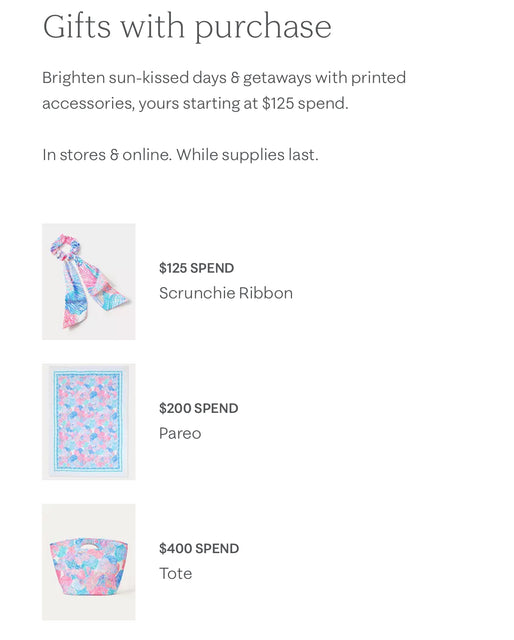514x640 pixels.
Task: Click the 'In stores & online' notice
Action: tap(107, 155)
